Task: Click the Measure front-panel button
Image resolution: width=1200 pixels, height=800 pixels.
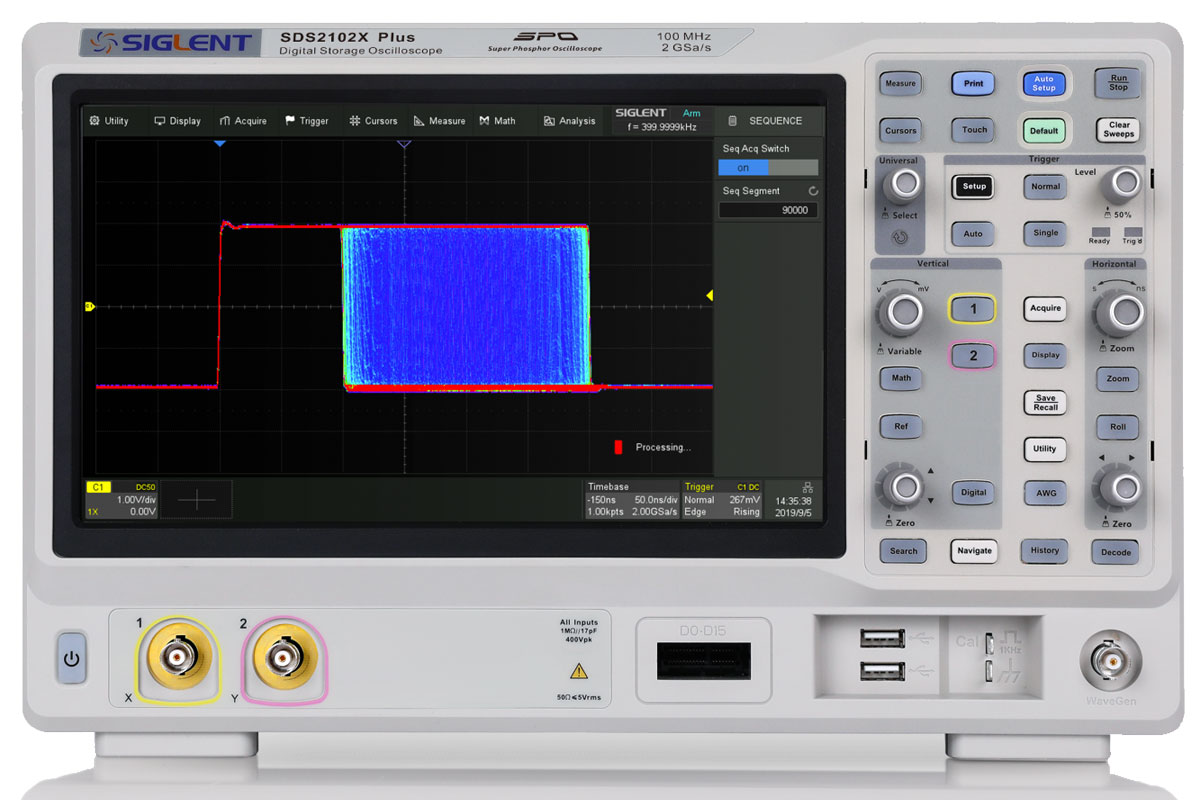Action: (900, 84)
